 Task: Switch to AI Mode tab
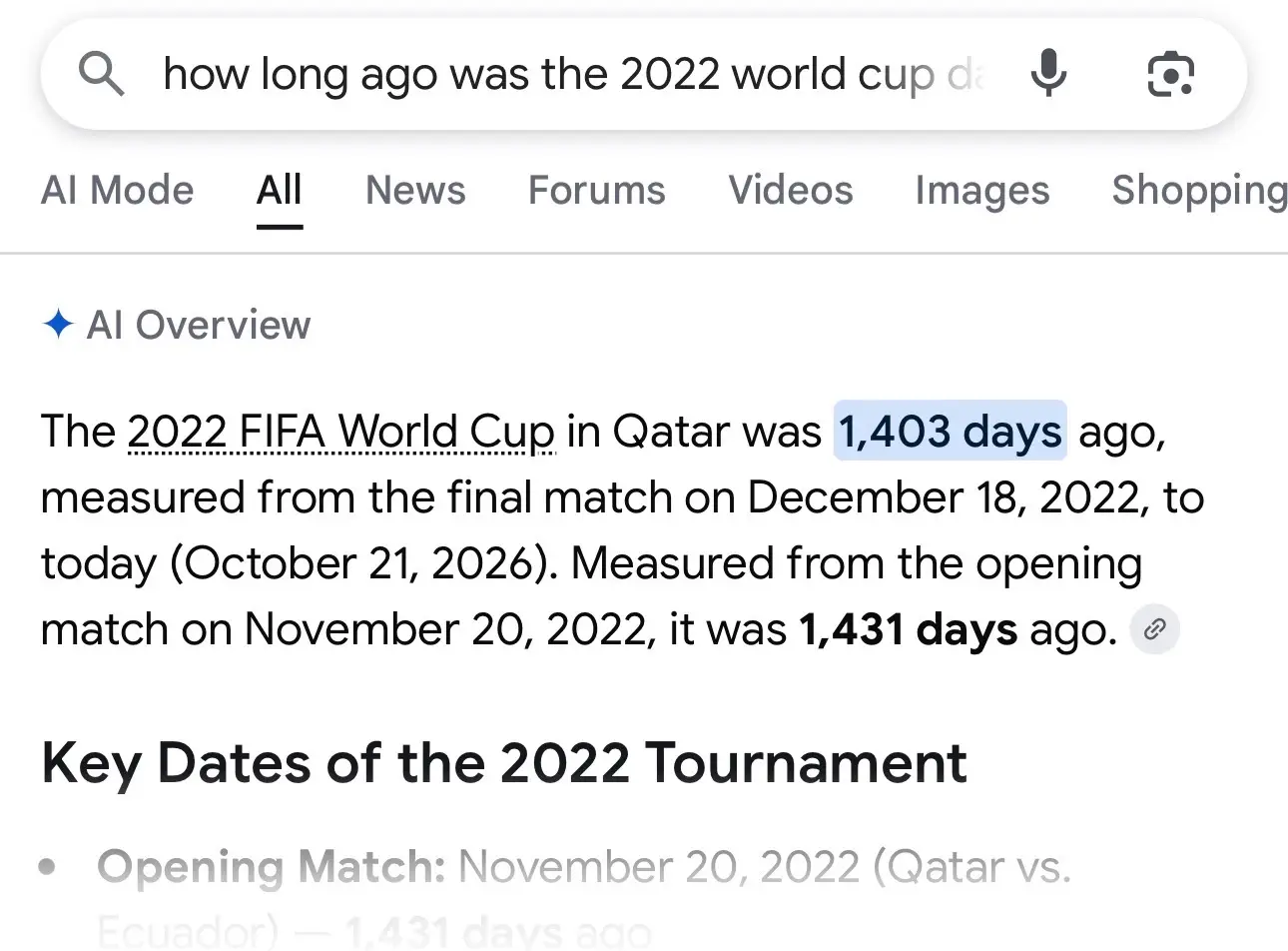[x=118, y=190]
